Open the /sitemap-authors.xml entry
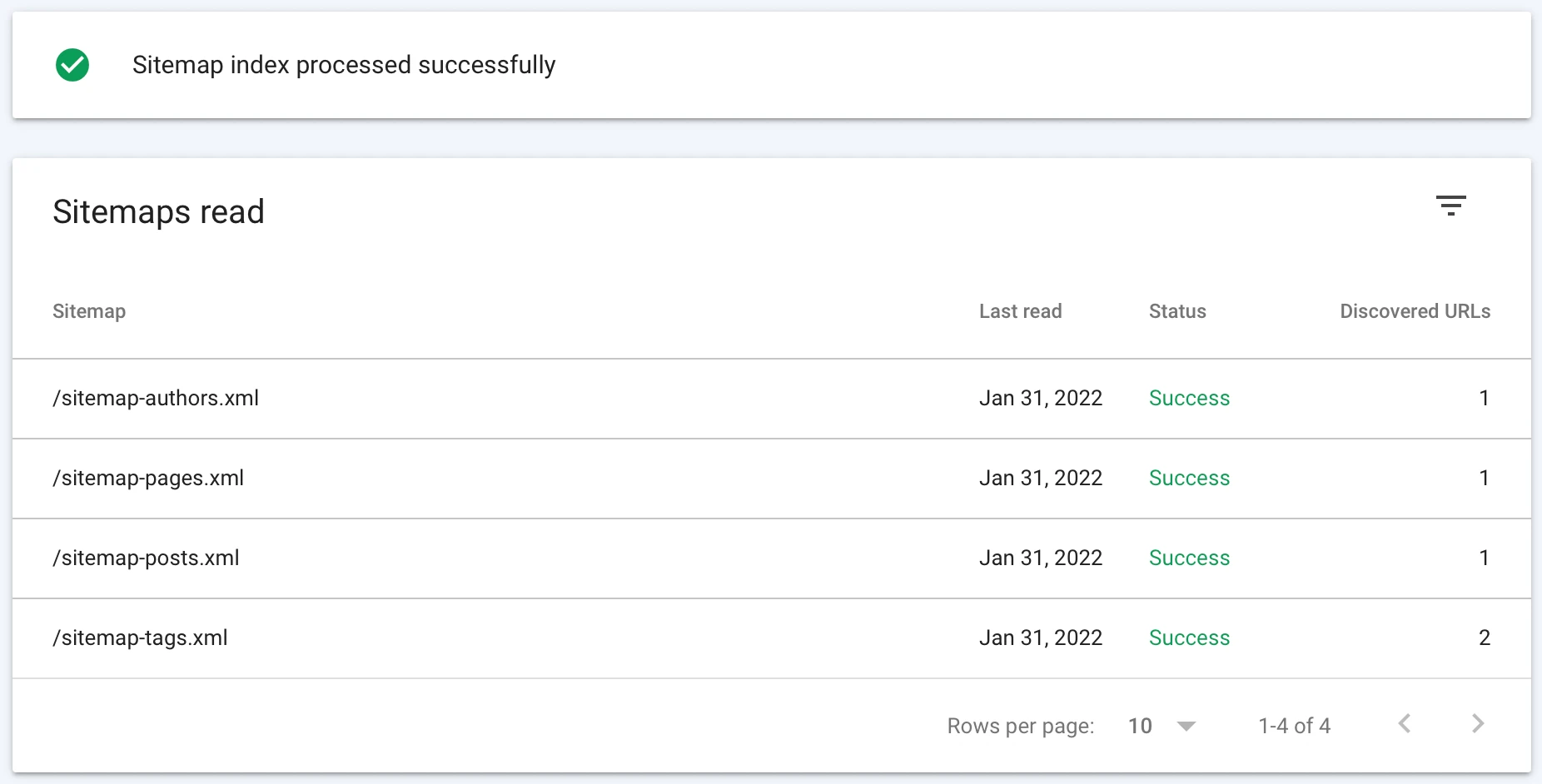The image size is (1542, 784). pyautogui.click(x=156, y=398)
